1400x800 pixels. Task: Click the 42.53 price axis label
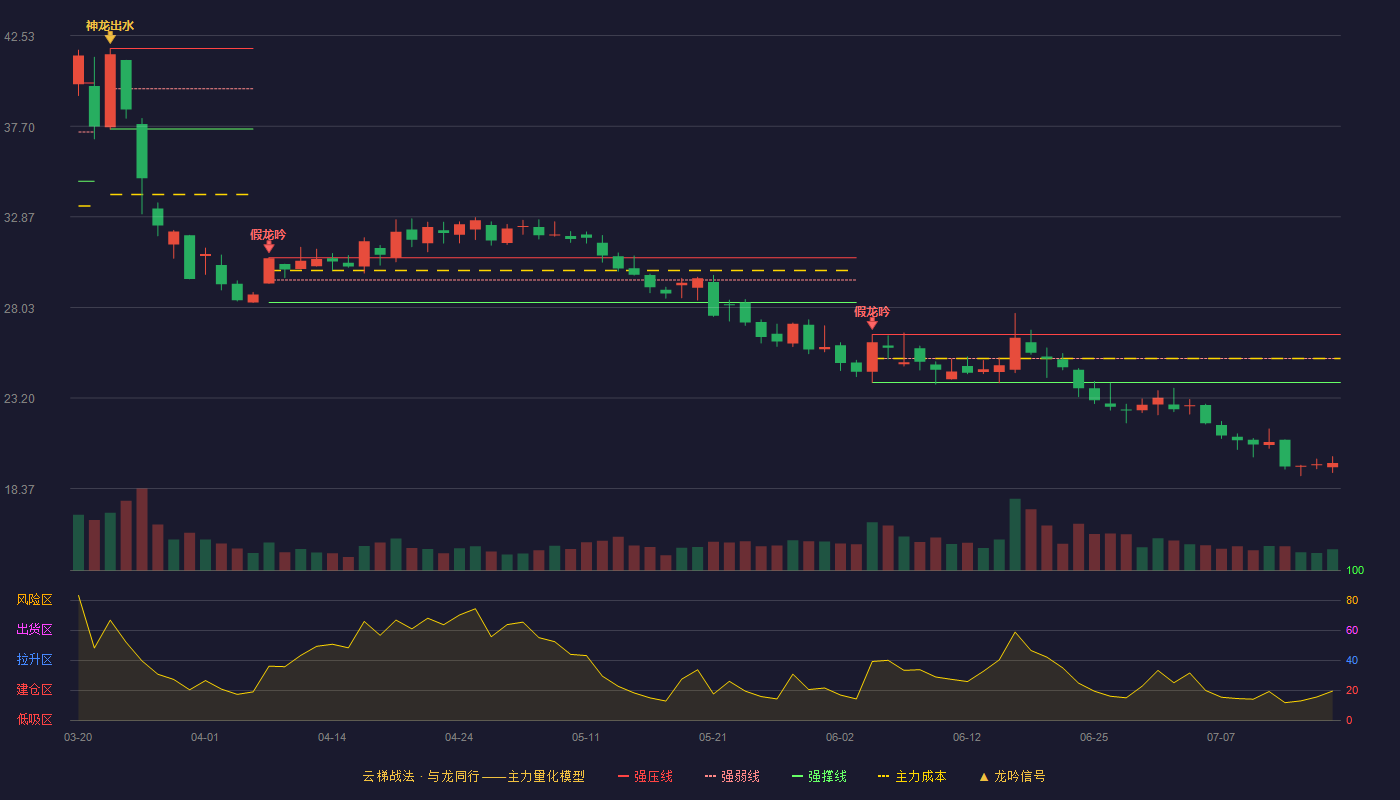19,37
